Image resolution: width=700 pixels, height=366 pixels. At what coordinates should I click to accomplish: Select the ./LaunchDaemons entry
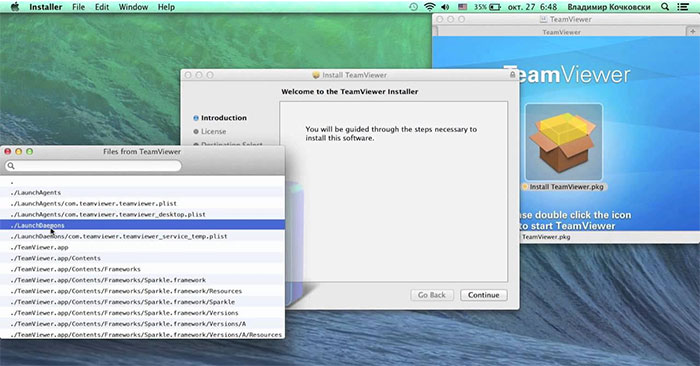(x=142, y=225)
